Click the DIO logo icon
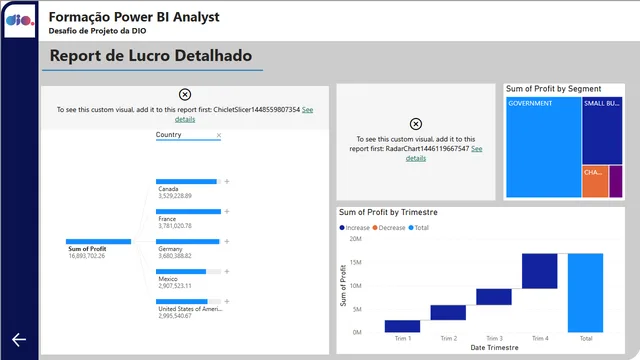Screen dimensions: 640x360 click(x=20, y=20)
